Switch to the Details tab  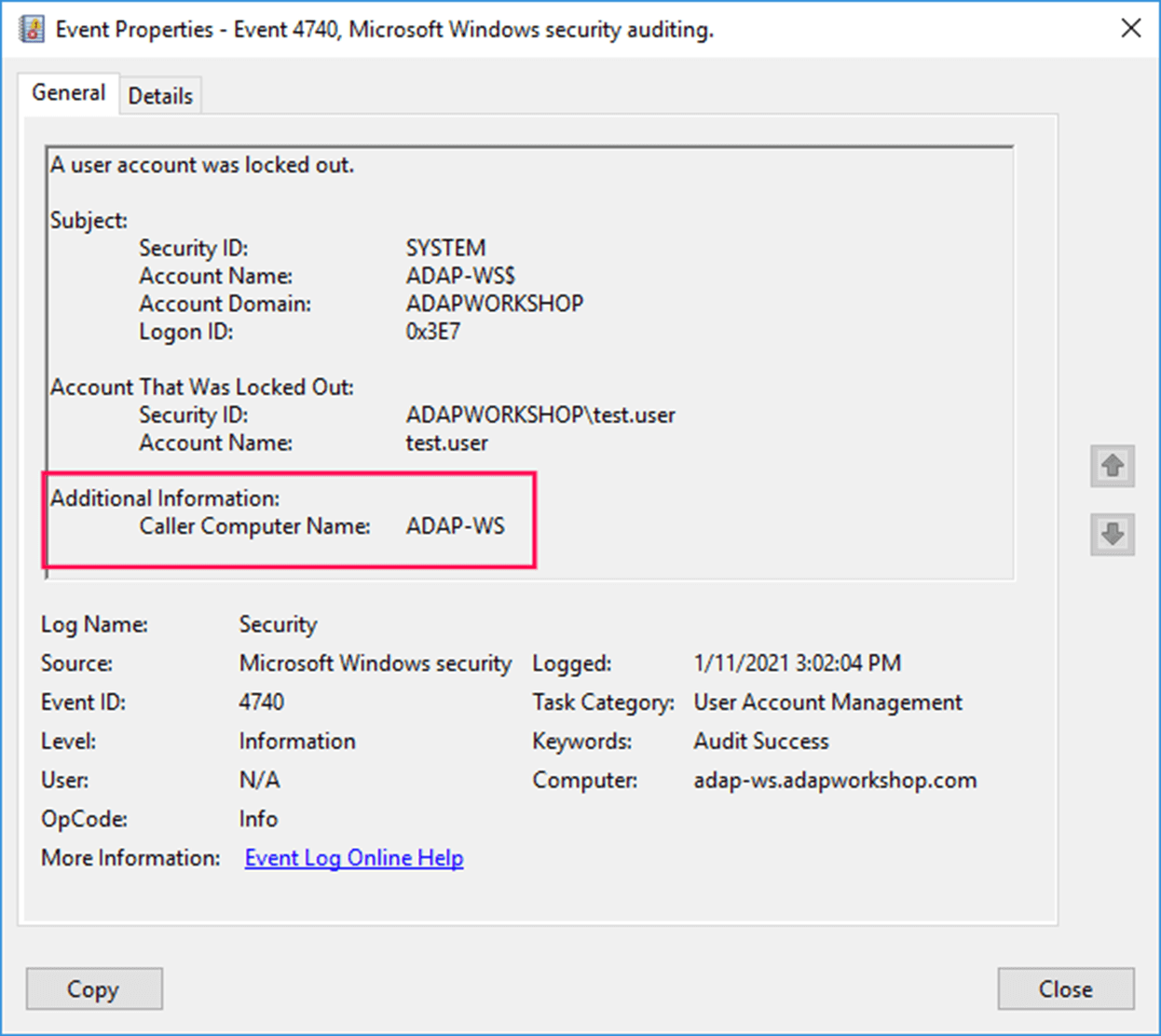pyautogui.click(x=160, y=96)
